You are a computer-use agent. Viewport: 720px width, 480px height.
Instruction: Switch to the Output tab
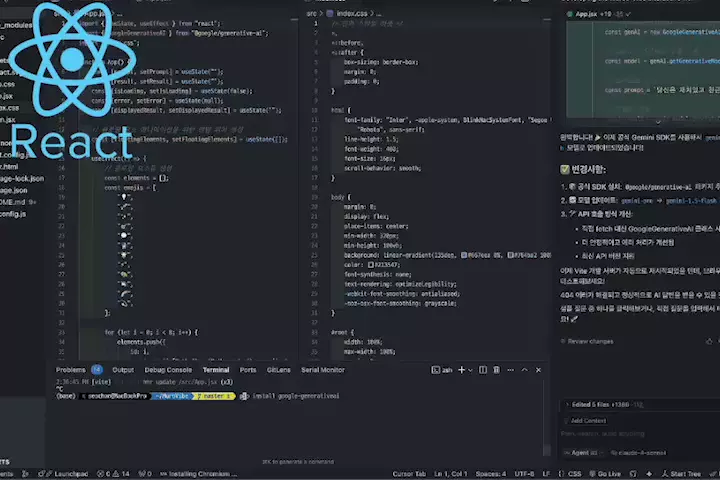(x=123, y=370)
